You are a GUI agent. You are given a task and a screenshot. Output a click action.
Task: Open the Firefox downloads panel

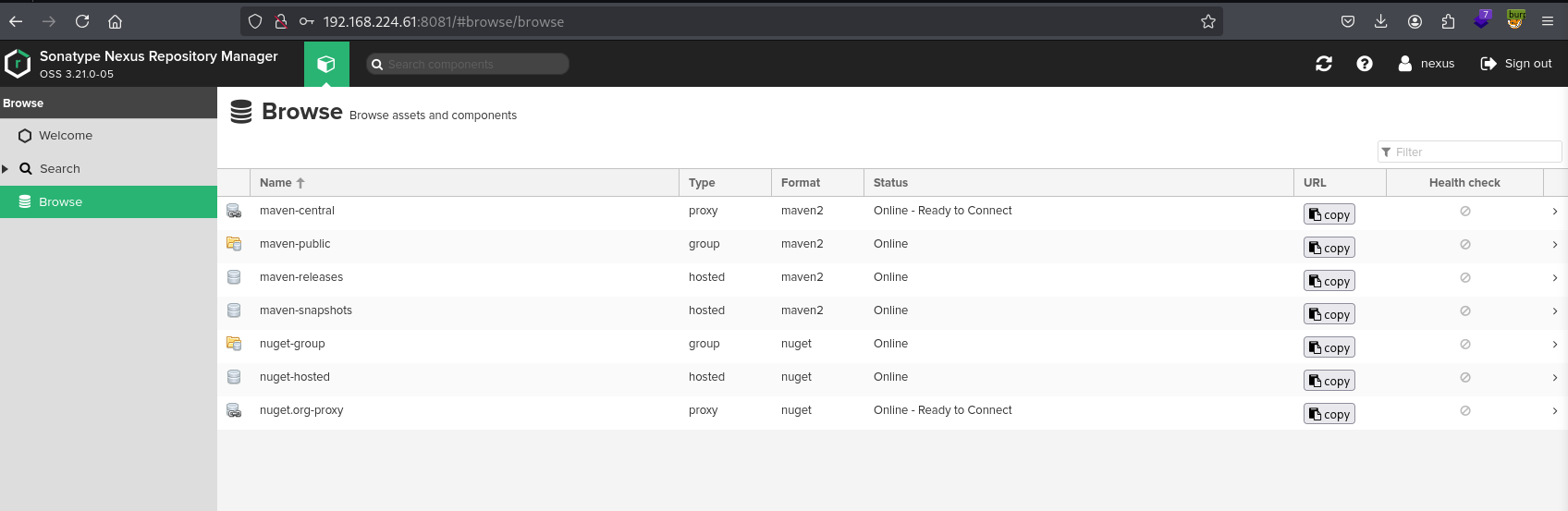[x=1381, y=21]
